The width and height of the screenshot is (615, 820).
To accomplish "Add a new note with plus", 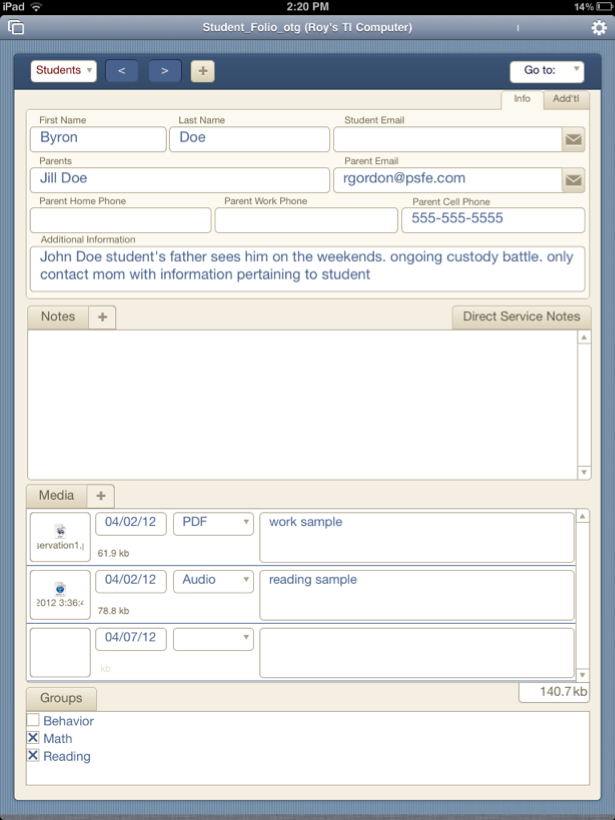I will [x=102, y=317].
